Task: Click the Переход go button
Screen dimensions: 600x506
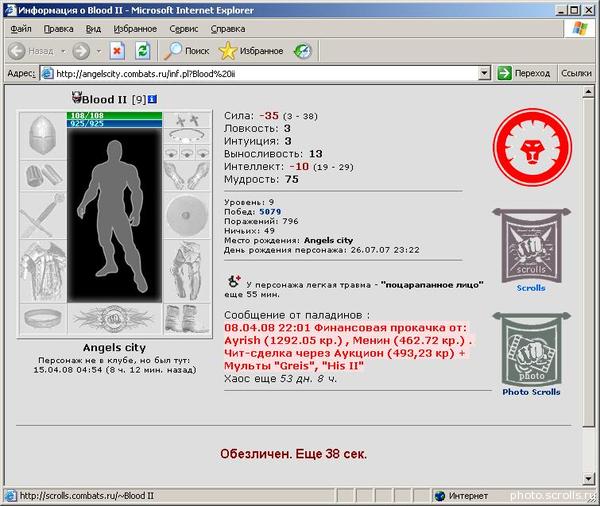Action: pos(524,73)
